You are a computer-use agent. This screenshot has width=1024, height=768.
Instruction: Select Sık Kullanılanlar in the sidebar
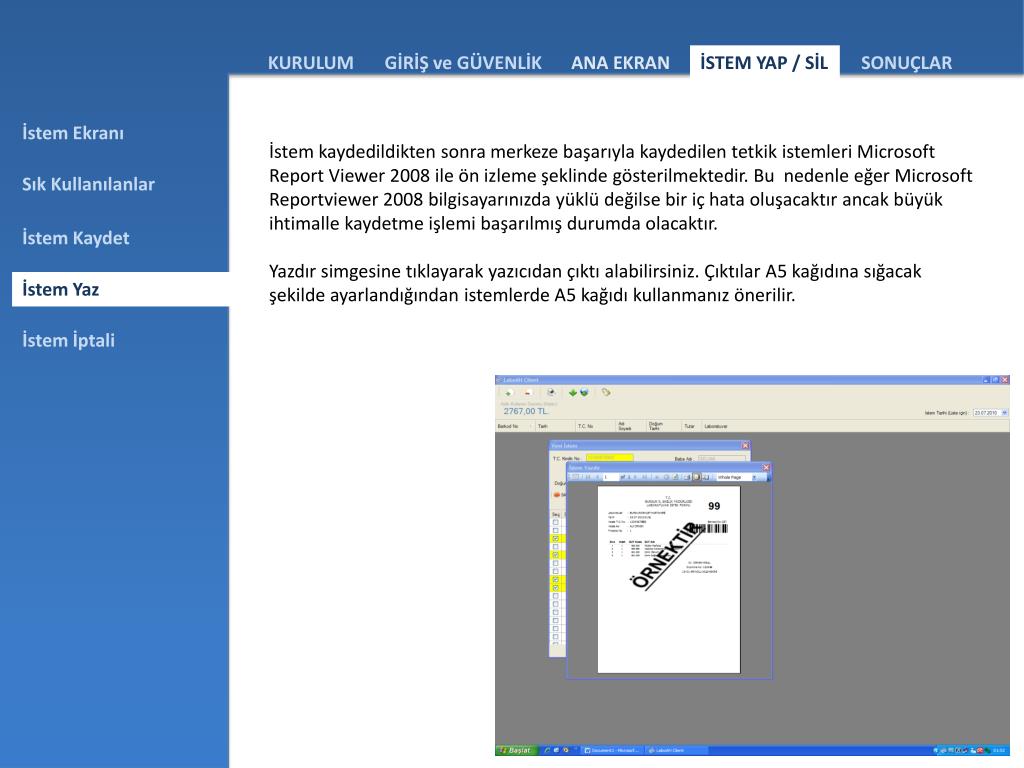pos(88,184)
